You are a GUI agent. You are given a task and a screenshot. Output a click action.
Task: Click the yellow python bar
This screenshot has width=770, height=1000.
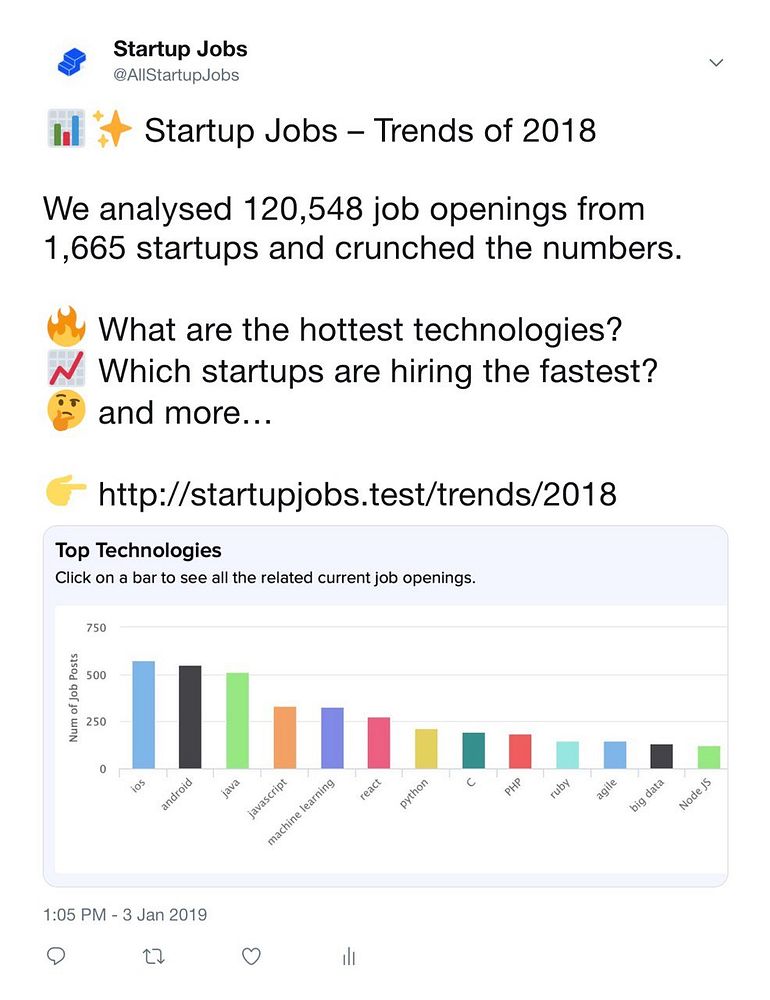(426, 748)
